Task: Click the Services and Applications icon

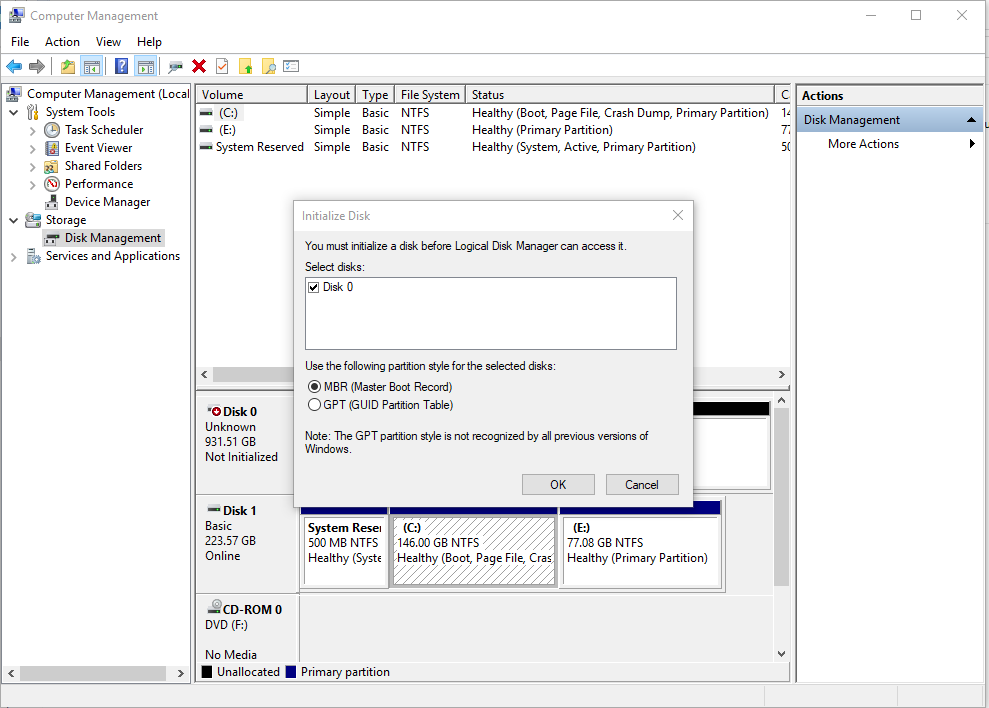Action: point(33,256)
